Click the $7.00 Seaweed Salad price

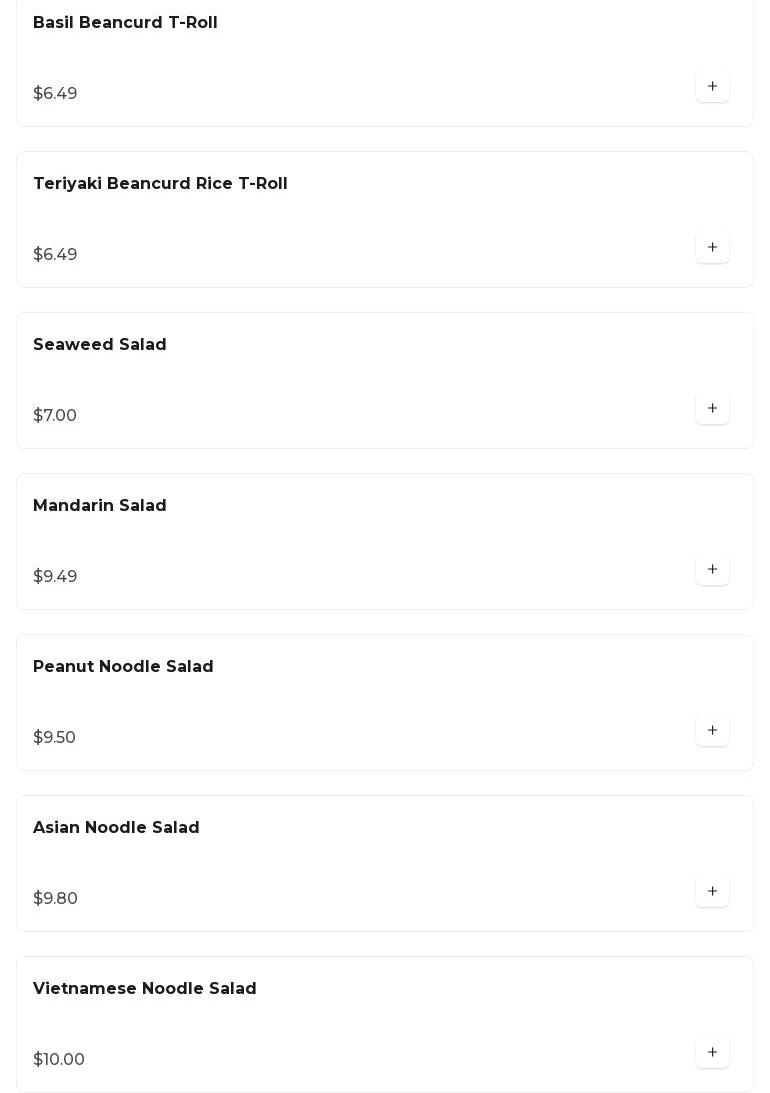click(55, 415)
